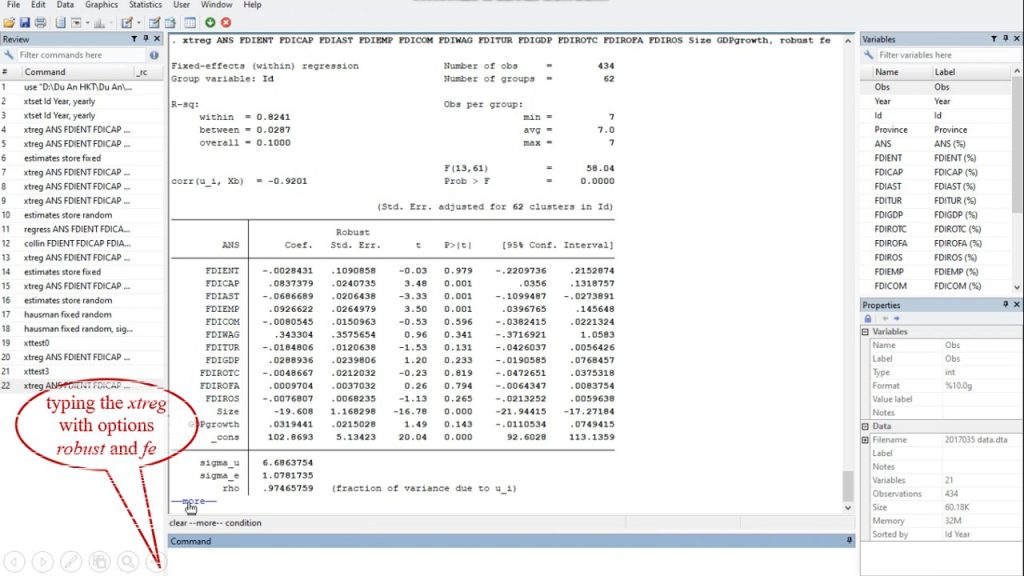1024x576 pixels.
Task: Open the dropdown arrow beside the Viewer icon
Action: coord(87,22)
